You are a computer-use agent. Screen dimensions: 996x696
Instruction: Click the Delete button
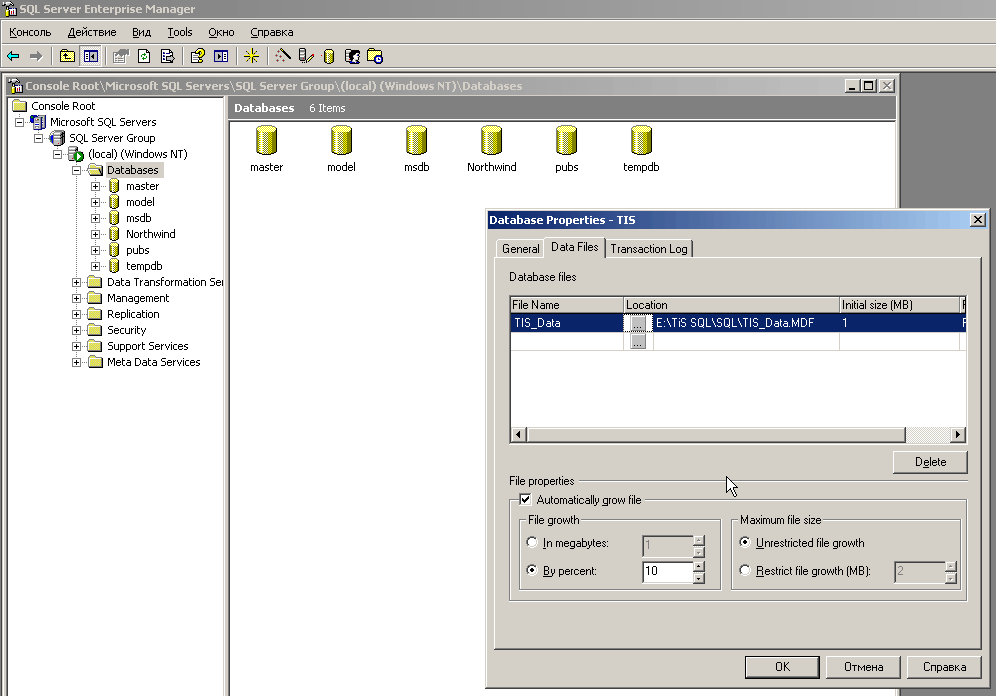coord(930,462)
